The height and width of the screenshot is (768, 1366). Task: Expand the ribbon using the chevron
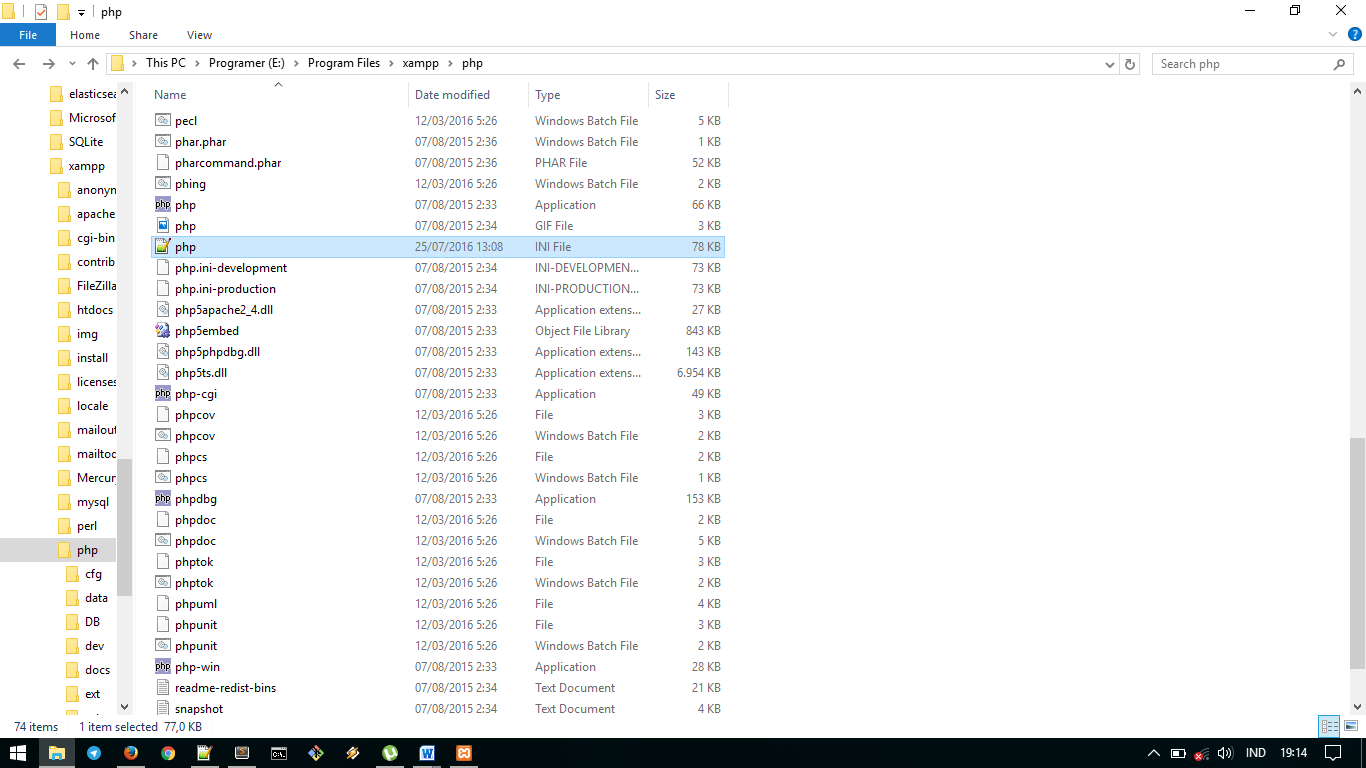tap(1332, 34)
